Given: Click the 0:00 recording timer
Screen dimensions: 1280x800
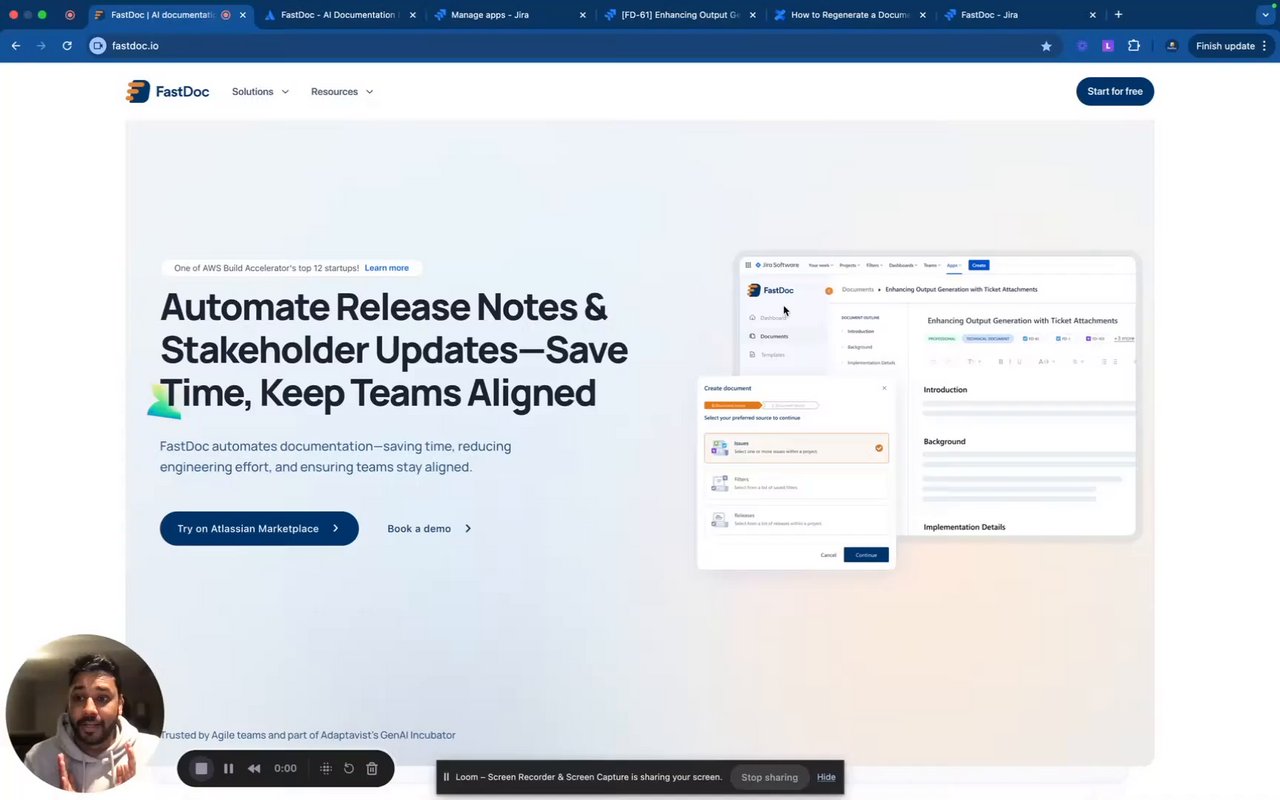Looking at the screenshot, I should click(x=286, y=768).
